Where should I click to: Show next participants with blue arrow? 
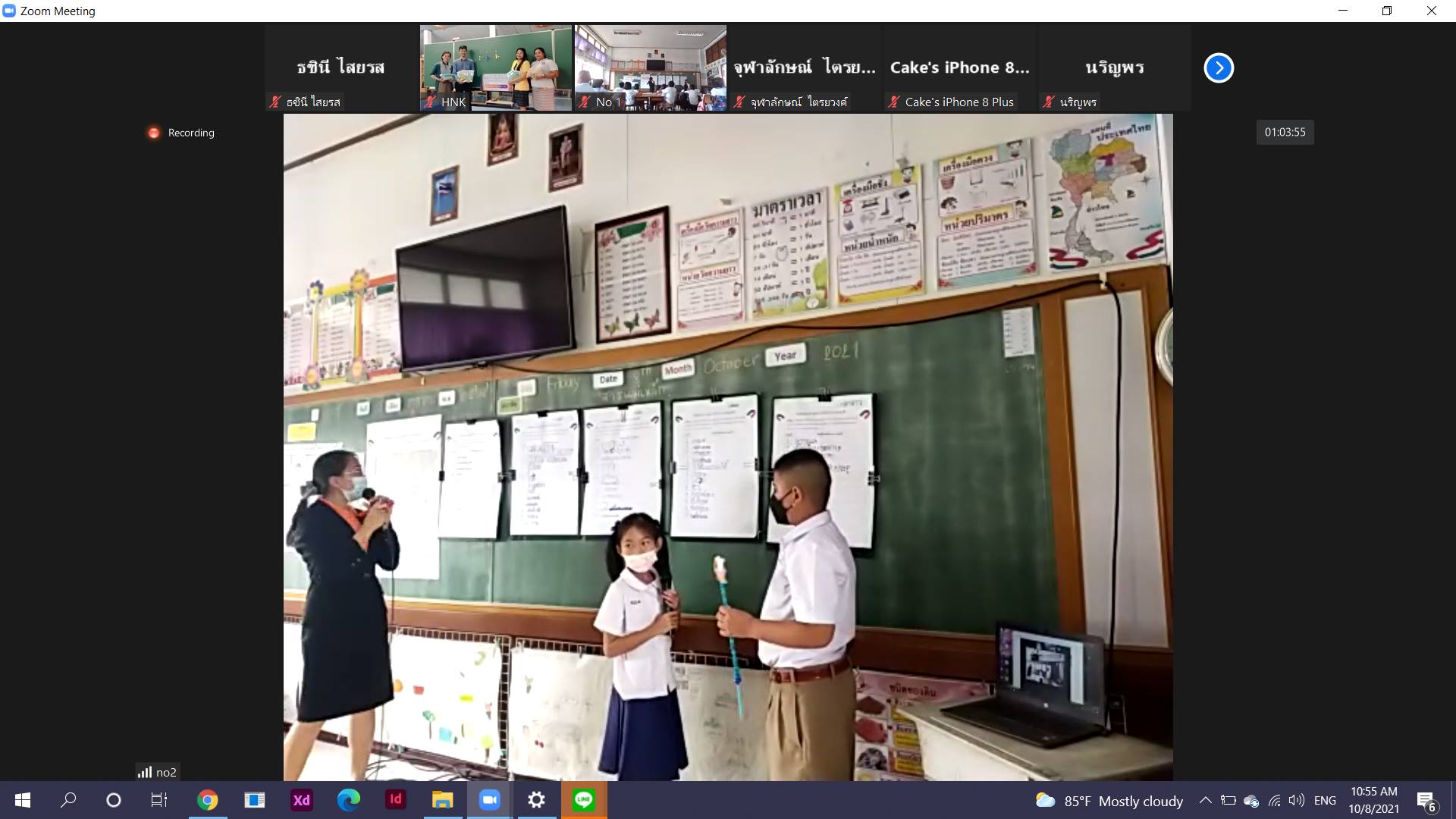(x=1219, y=68)
